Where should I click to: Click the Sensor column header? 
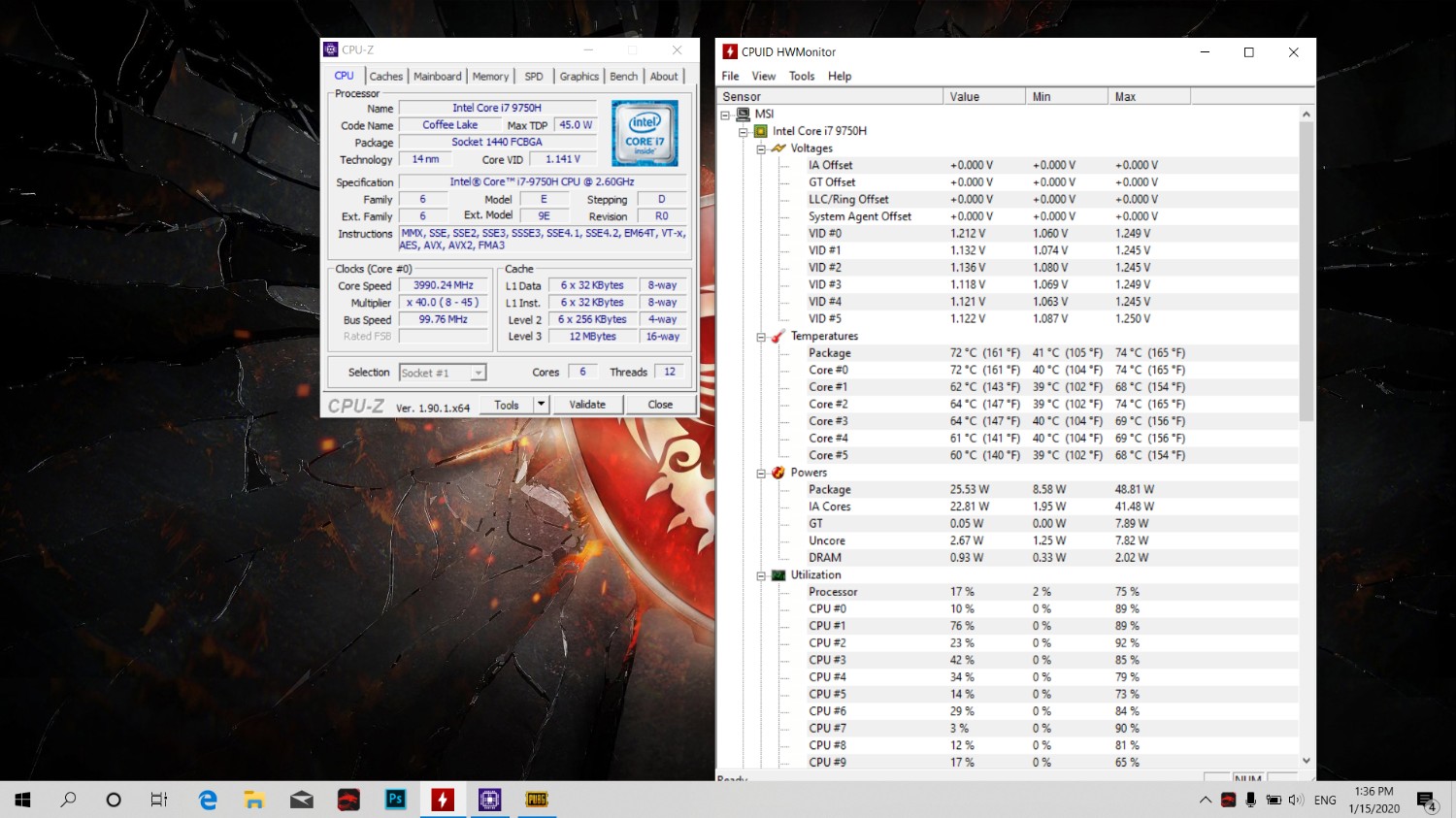pyautogui.click(x=830, y=96)
